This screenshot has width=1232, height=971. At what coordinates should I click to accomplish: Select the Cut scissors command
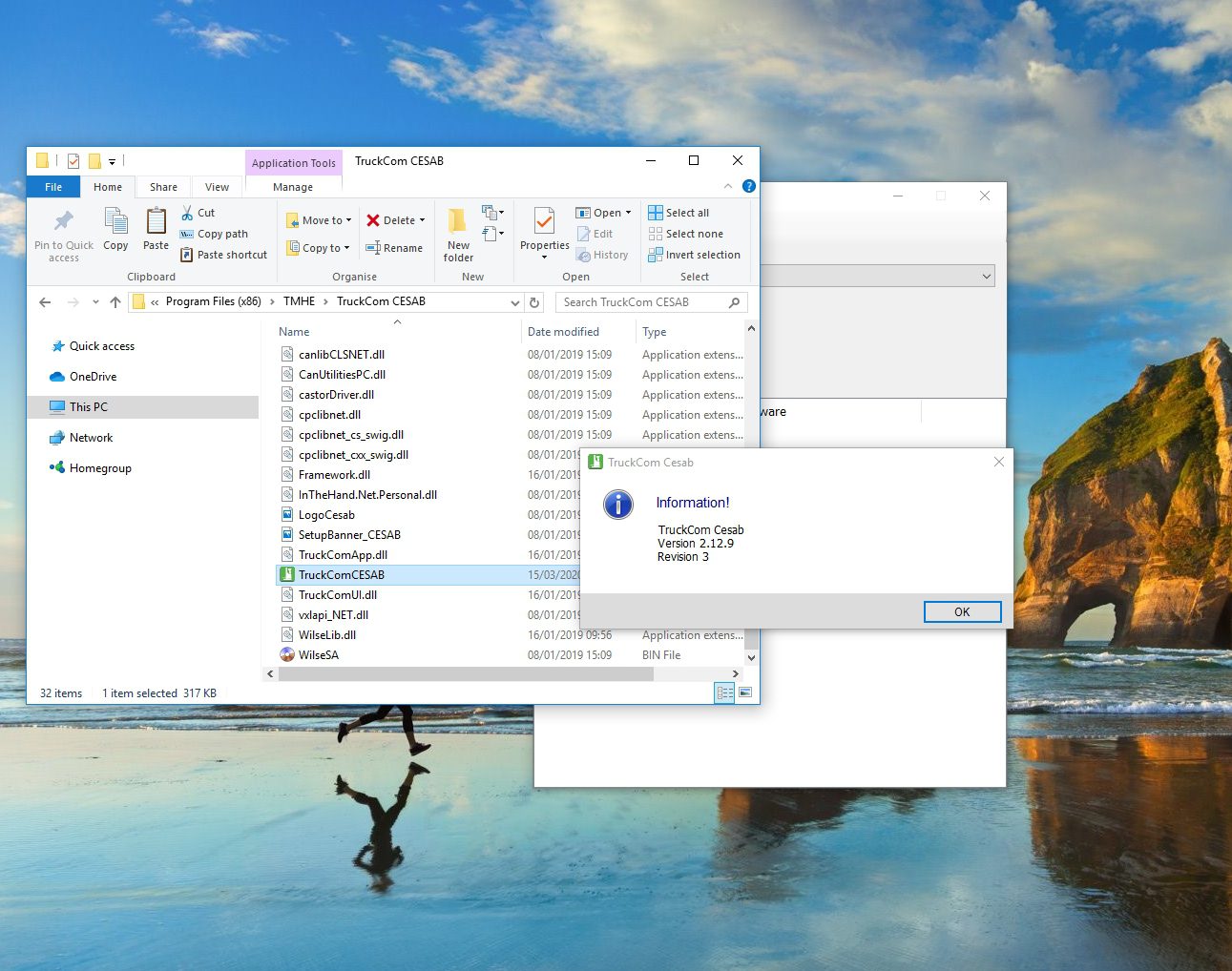click(x=198, y=213)
